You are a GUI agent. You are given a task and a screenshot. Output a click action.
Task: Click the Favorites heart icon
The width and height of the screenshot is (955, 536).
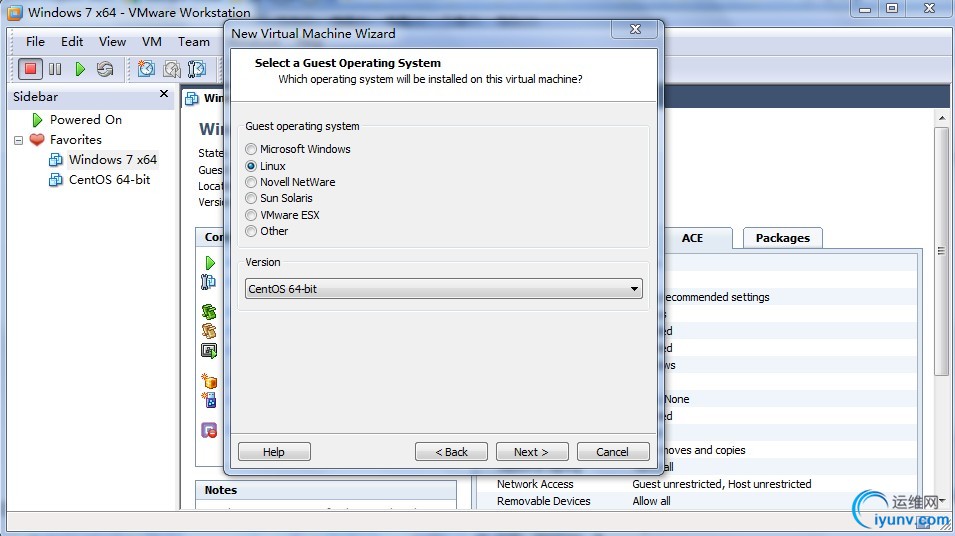pos(37,139)
